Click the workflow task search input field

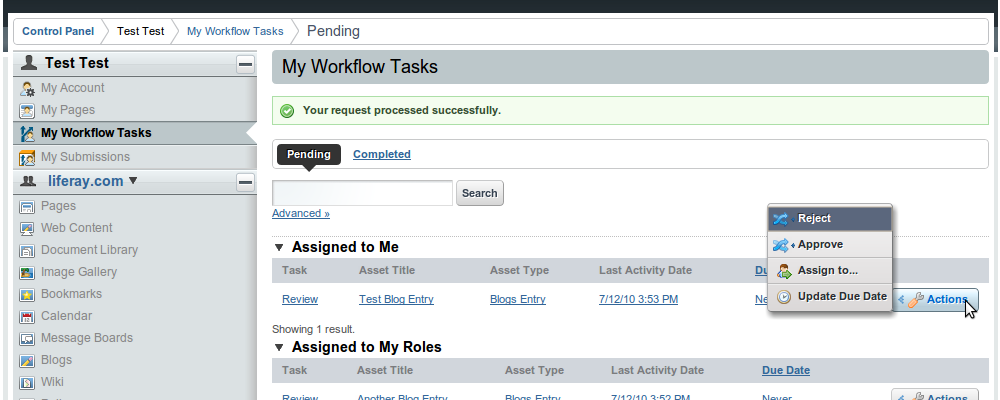(362, 193)
